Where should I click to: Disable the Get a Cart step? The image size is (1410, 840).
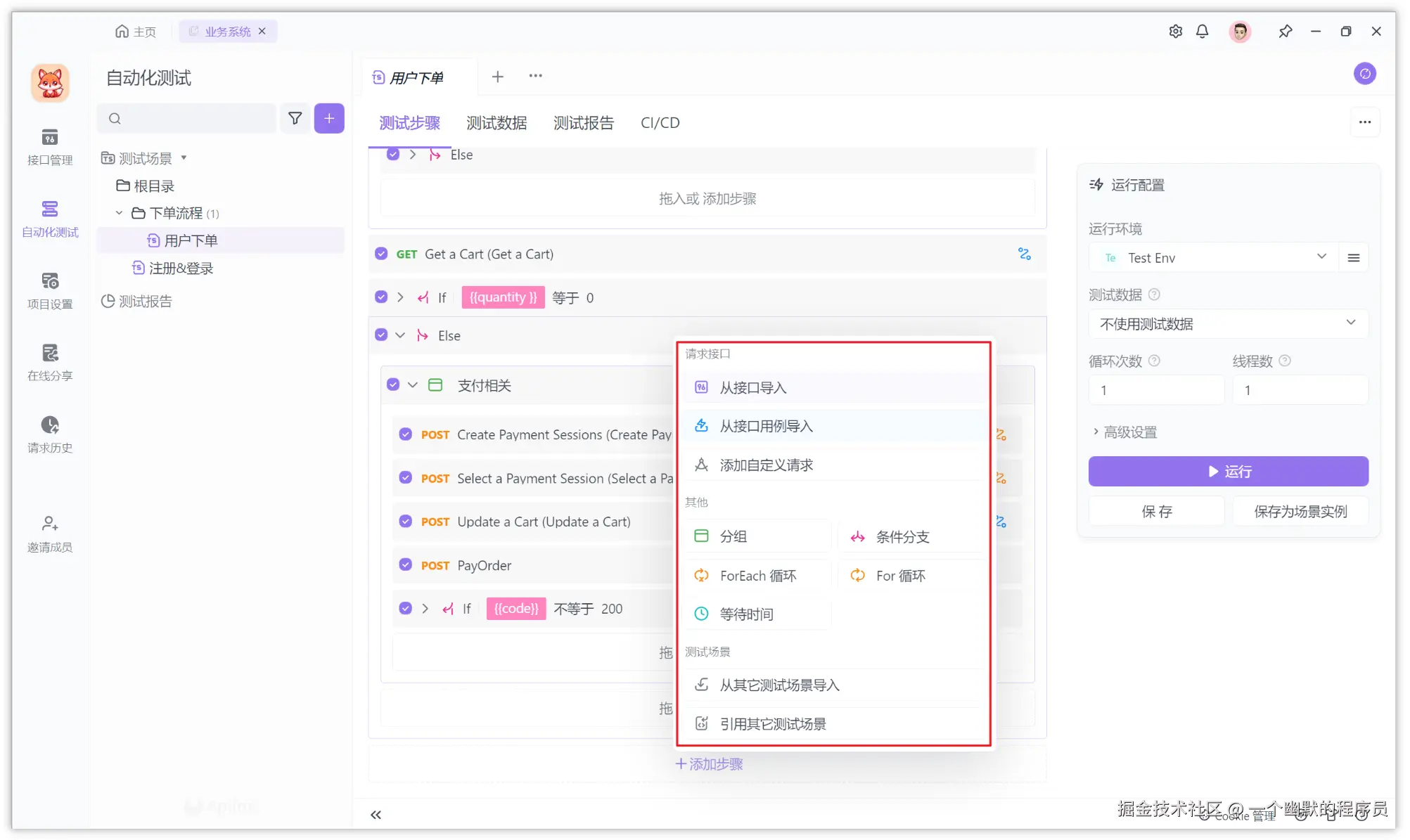pos(380,254)
